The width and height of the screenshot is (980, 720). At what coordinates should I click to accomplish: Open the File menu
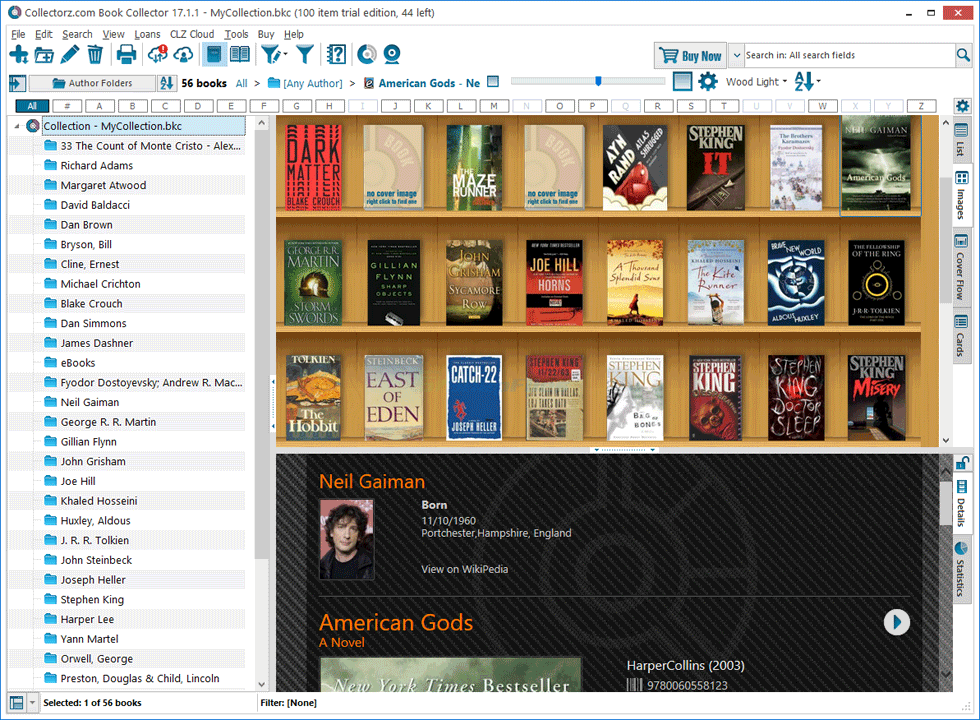pyautogui.click(x=18, y=34)
